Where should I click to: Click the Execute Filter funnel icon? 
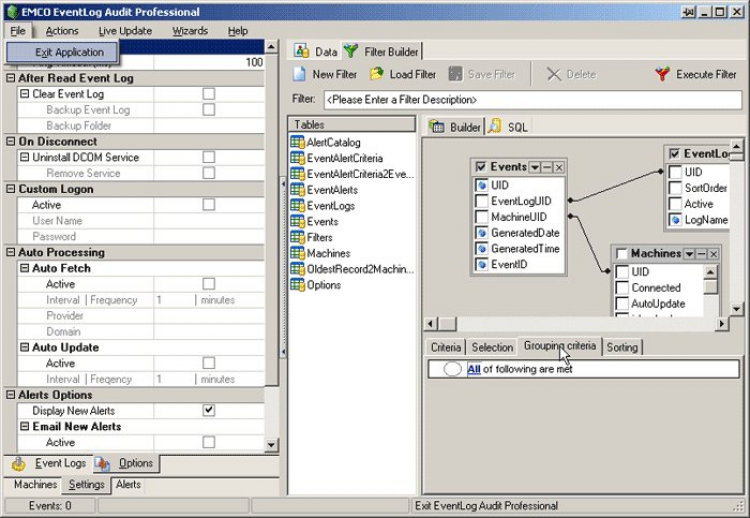[663, 74]
